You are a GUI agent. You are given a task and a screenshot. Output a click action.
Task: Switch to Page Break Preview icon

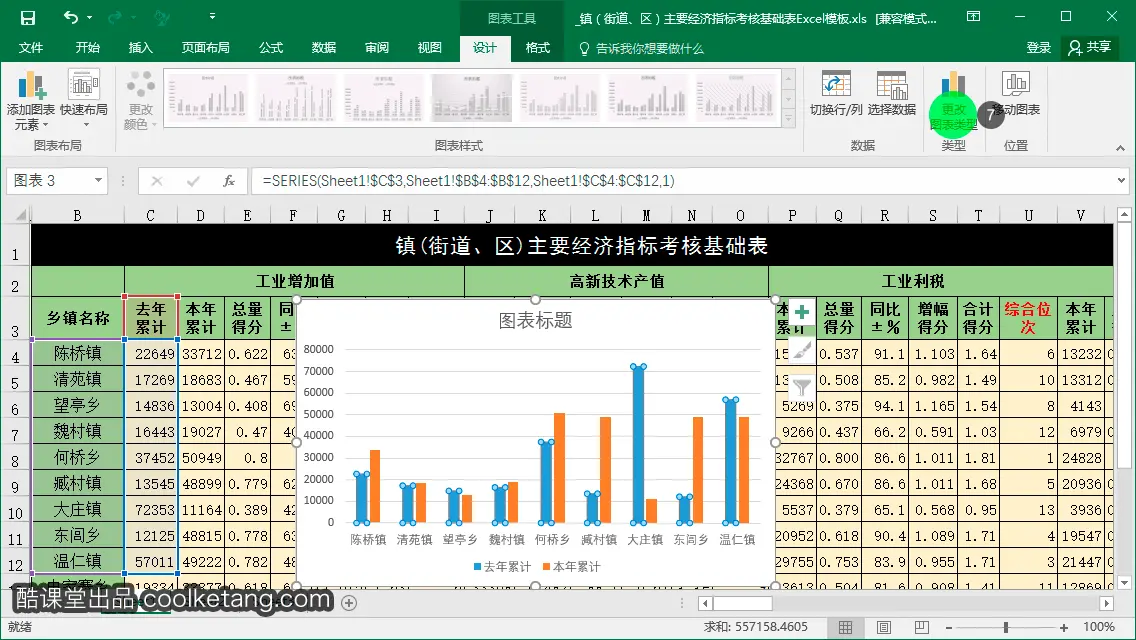[921, 627]
